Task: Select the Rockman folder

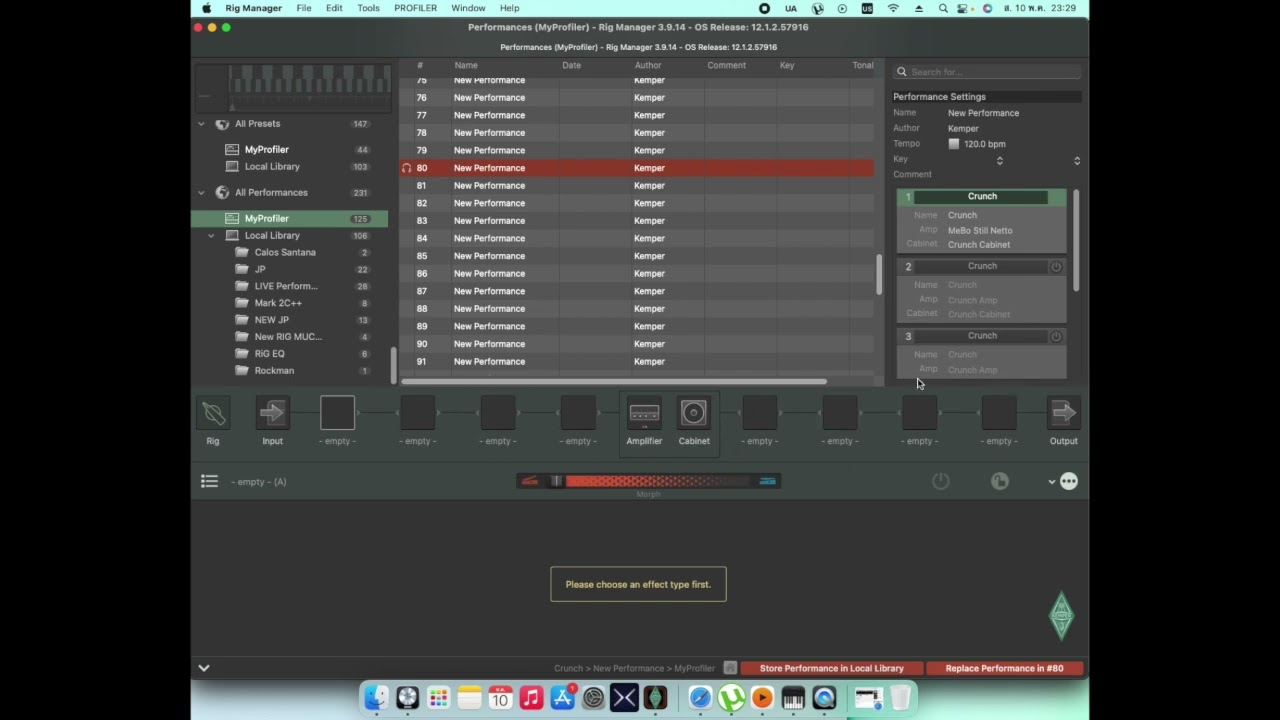Action: [274, 371]
